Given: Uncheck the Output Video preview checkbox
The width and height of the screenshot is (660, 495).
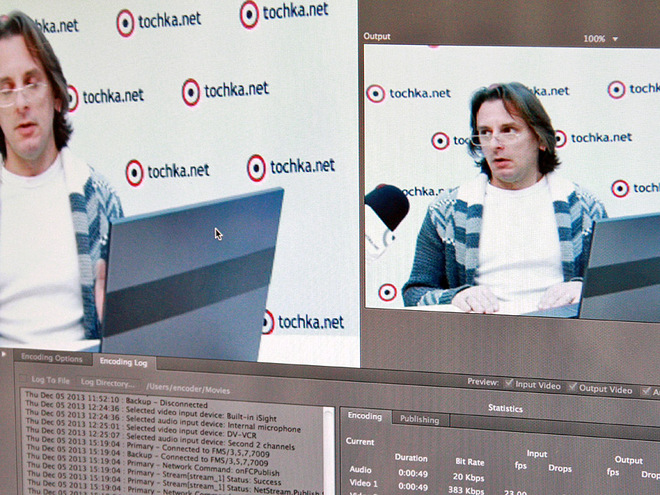Looking at the screenshot, I should click(572, 388).
